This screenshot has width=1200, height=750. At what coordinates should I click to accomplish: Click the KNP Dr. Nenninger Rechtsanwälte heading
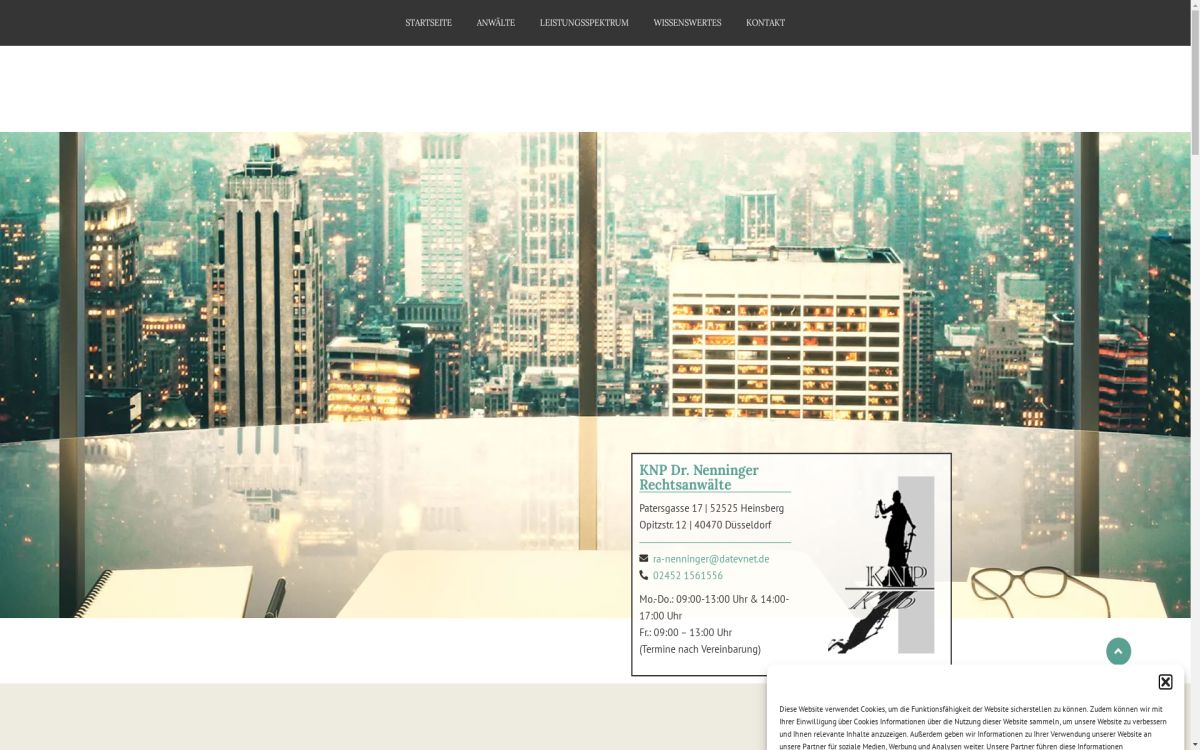click(x=699, y=477)
